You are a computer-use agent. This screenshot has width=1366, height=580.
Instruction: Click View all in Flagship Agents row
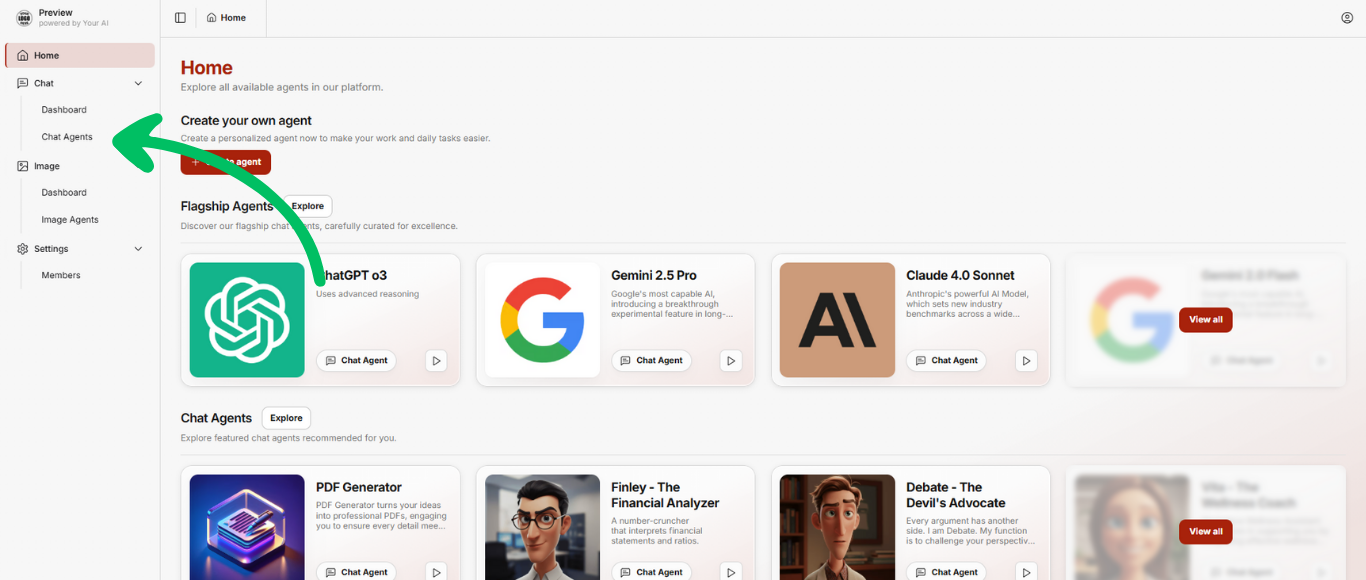click(1206, 320)
